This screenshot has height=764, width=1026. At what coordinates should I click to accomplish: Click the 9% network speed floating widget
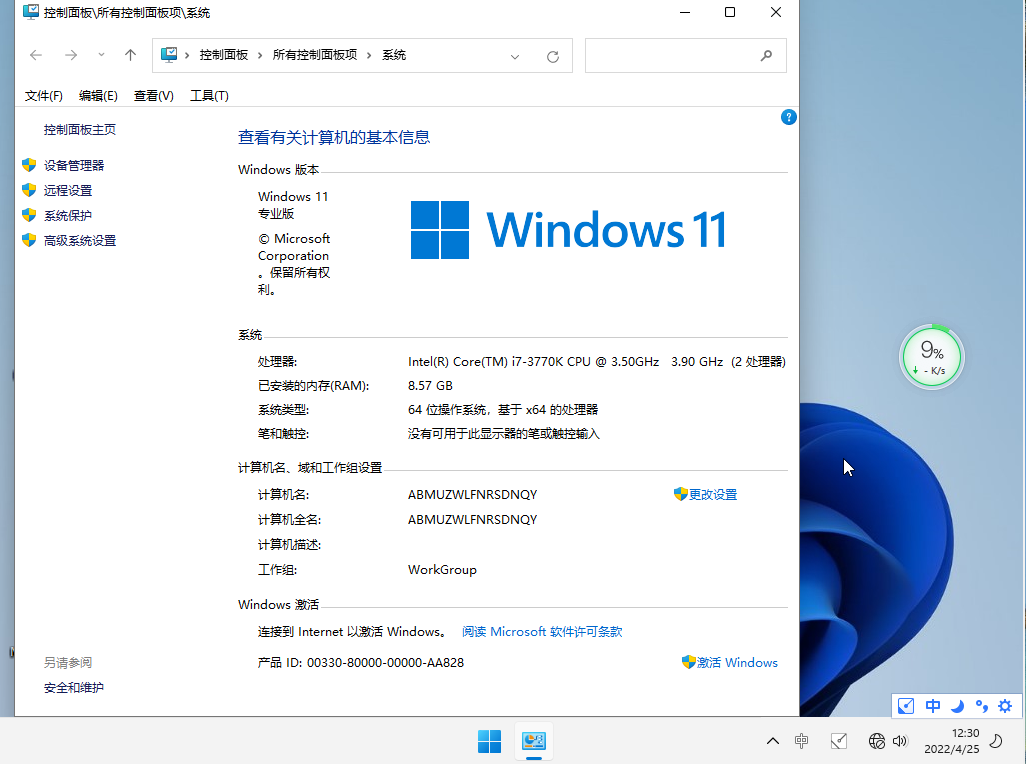(x=931, y=357)
